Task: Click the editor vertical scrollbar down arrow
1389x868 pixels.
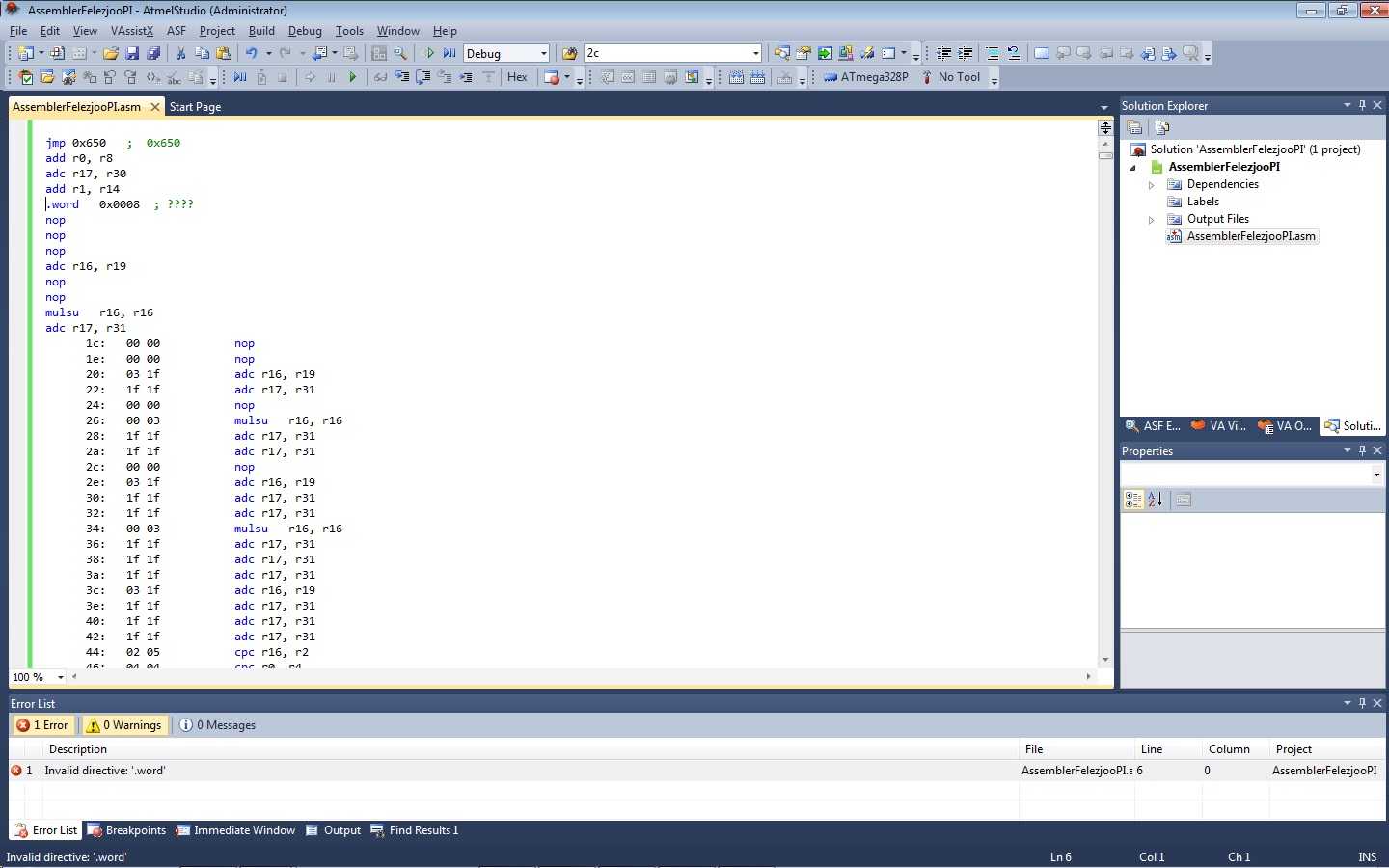Action: [x=1105, y=661]
